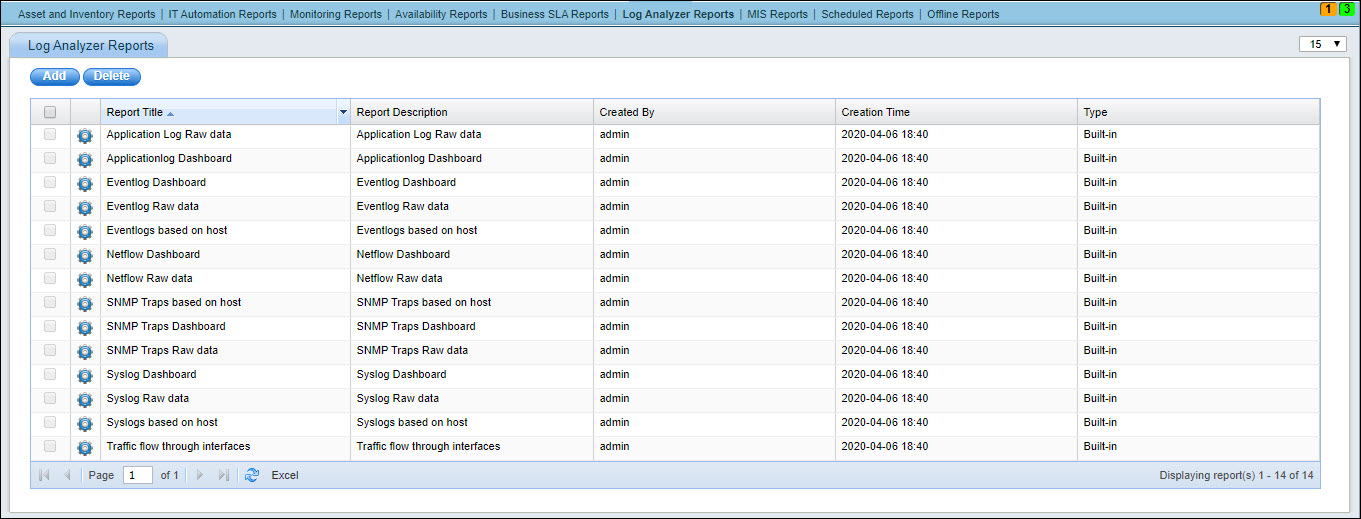Viewport: 1361px width, 519px height.
Task: Click gear icon beside Eventlog Raw data
Action: click(x=85, y=207)
